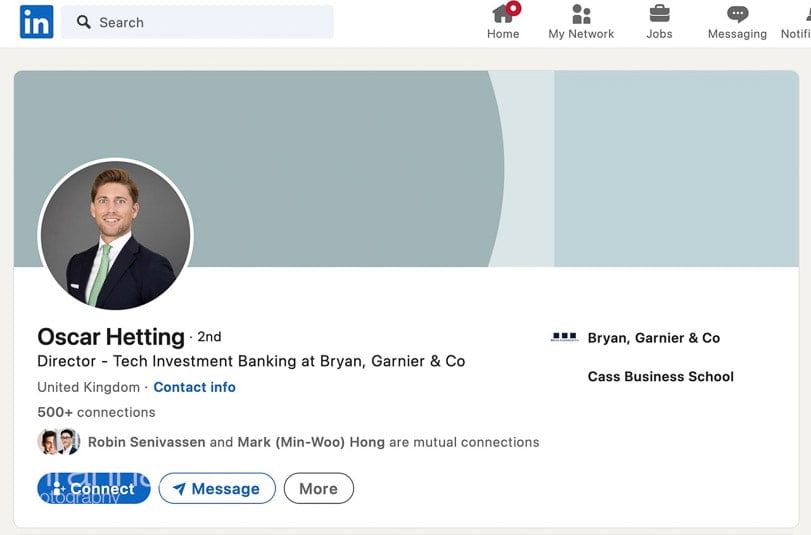Click the LinkedIn logo

[36, 22]
